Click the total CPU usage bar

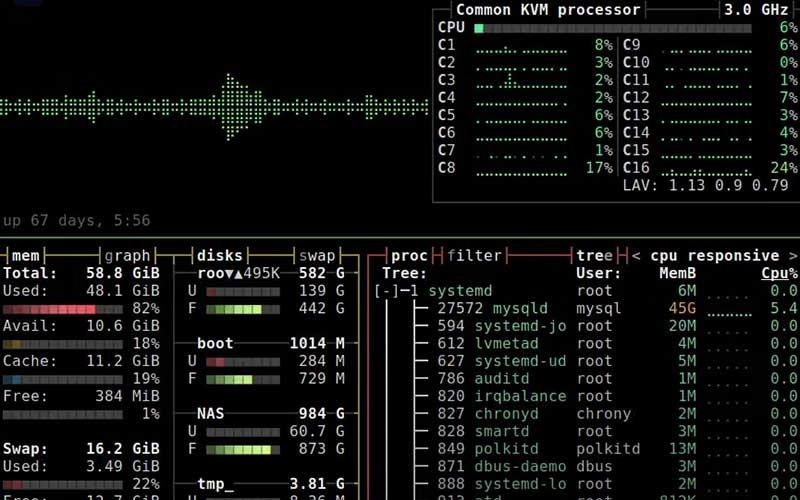[613, 28]
